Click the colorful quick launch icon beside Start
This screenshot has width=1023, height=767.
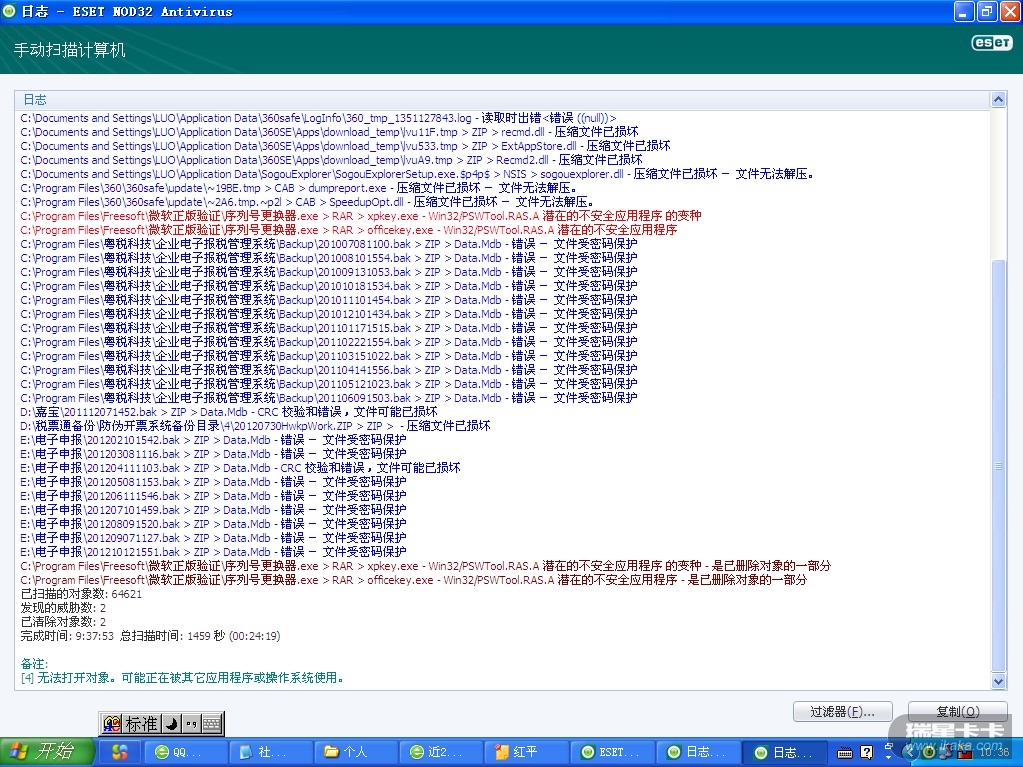(x=119, y=752)
